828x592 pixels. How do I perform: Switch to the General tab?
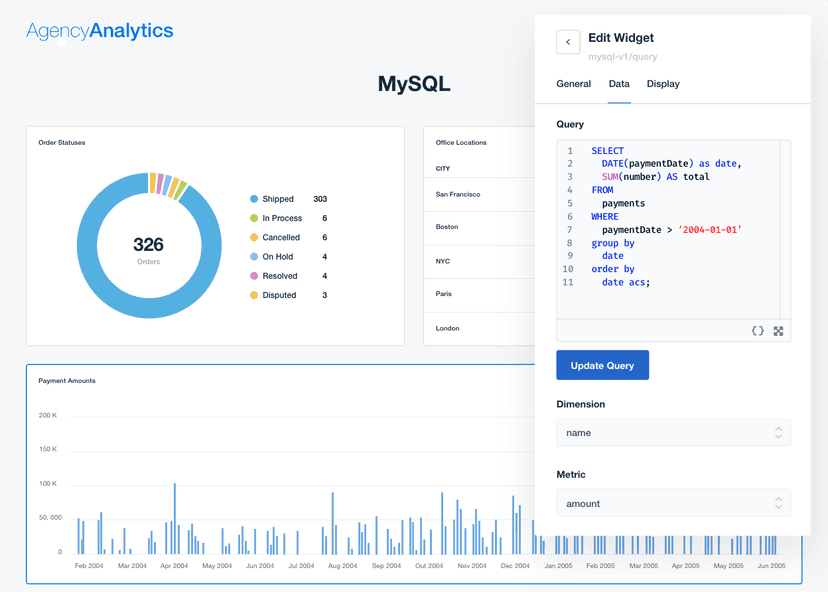574,84
